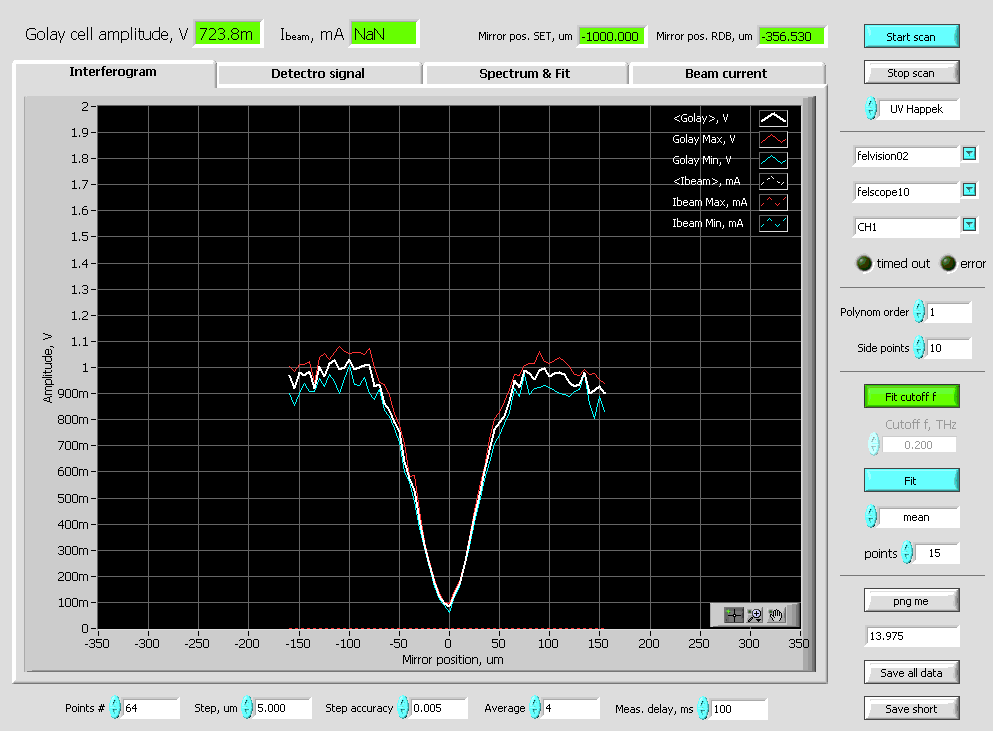Adjust the Average spinner
The height and width of the screenshot is (731, 993).
536,708
